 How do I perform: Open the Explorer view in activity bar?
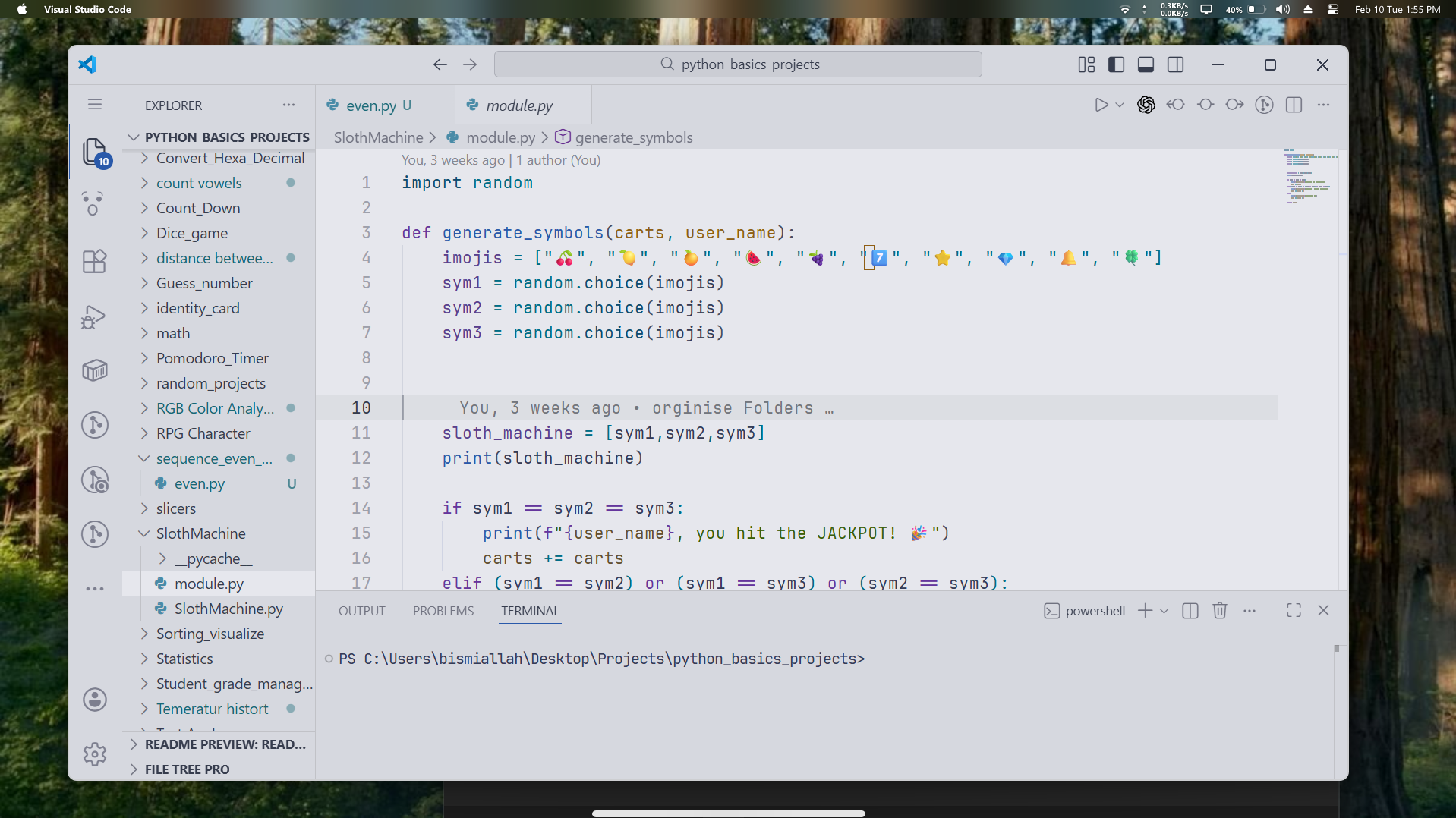coord(95,152)
